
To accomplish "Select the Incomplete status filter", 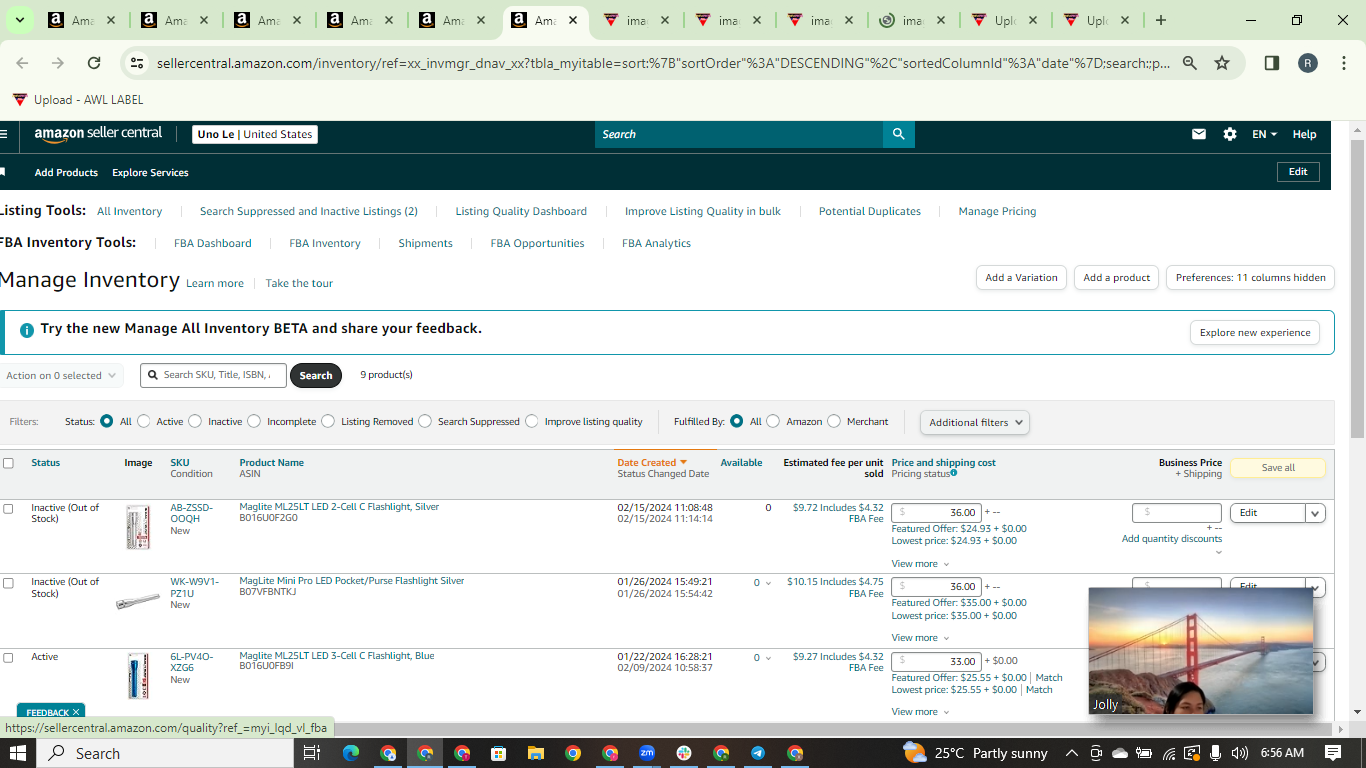I will [254, 422].
